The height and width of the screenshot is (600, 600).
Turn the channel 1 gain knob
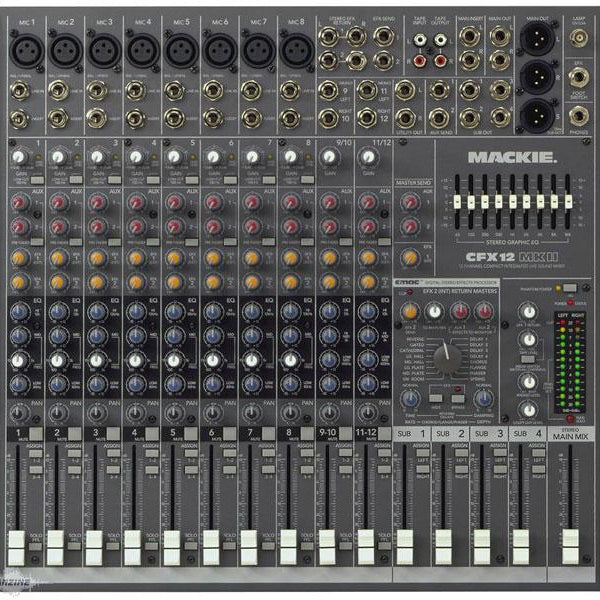click(x=19, y=157)
